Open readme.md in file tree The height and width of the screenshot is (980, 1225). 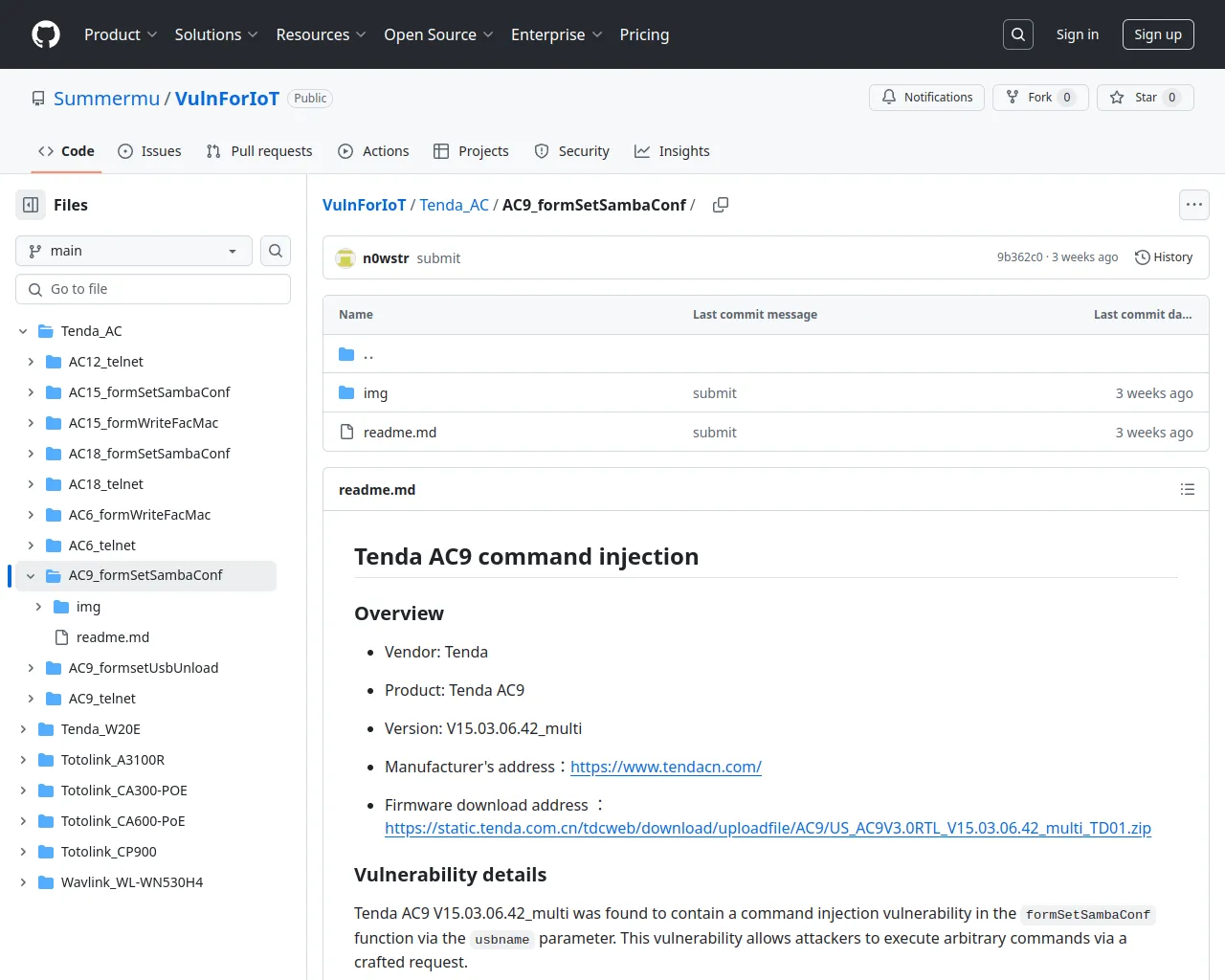pyautogui.click(x=113, y=637)
